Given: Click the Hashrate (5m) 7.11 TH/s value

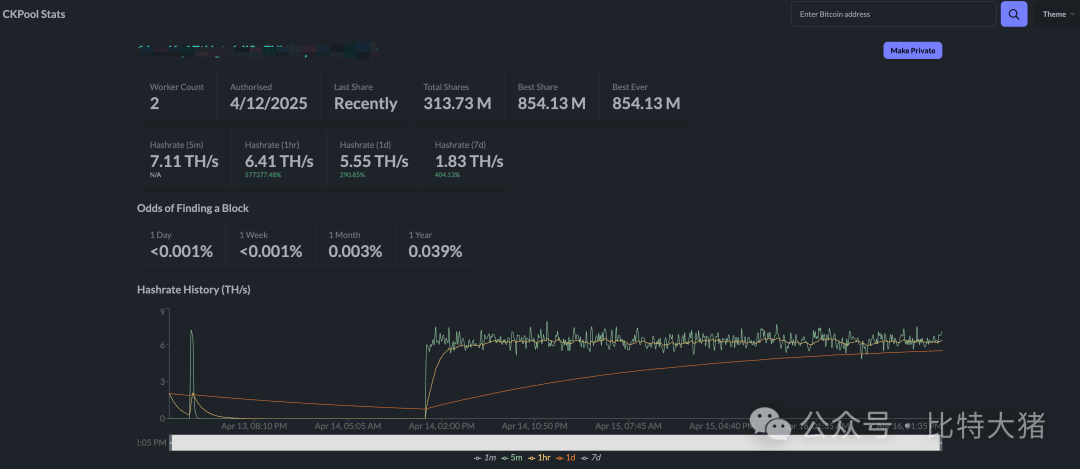Looking at the screenshot, I should click(x=184, y=161).
